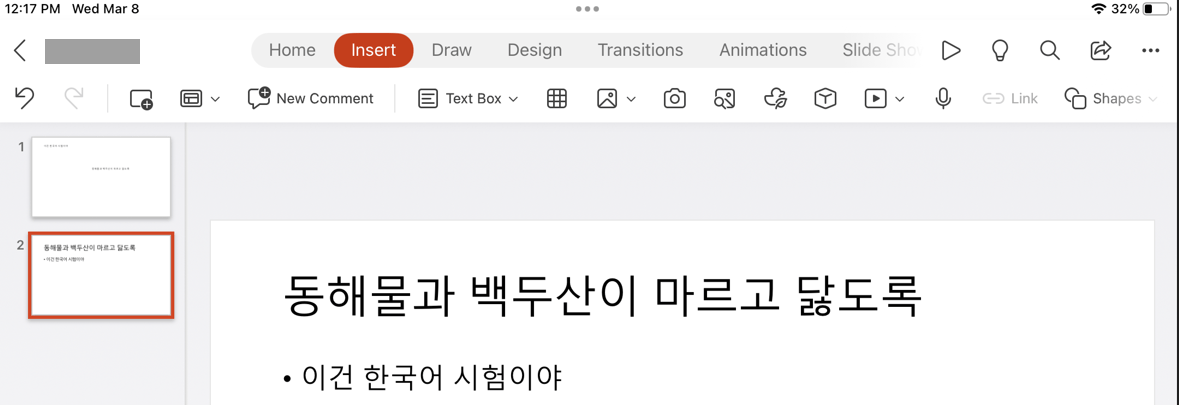Insert a Link
This screenshot has width=1179, height=405.
(x=1011, y=98)
